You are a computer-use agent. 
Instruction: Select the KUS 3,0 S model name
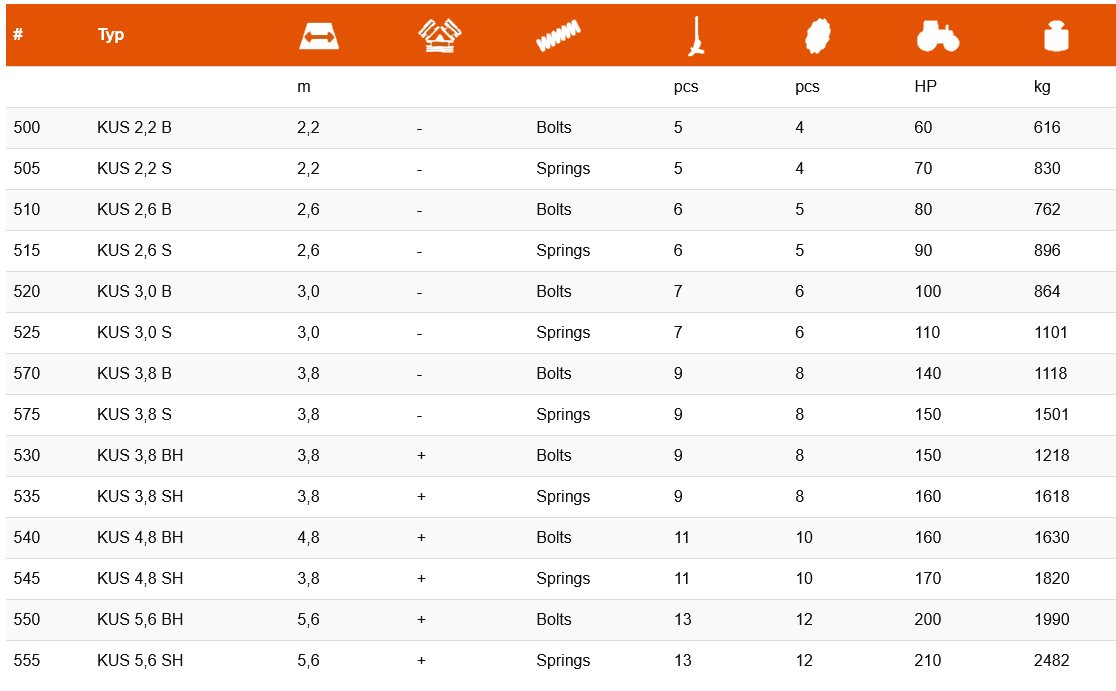coord(134,332)
